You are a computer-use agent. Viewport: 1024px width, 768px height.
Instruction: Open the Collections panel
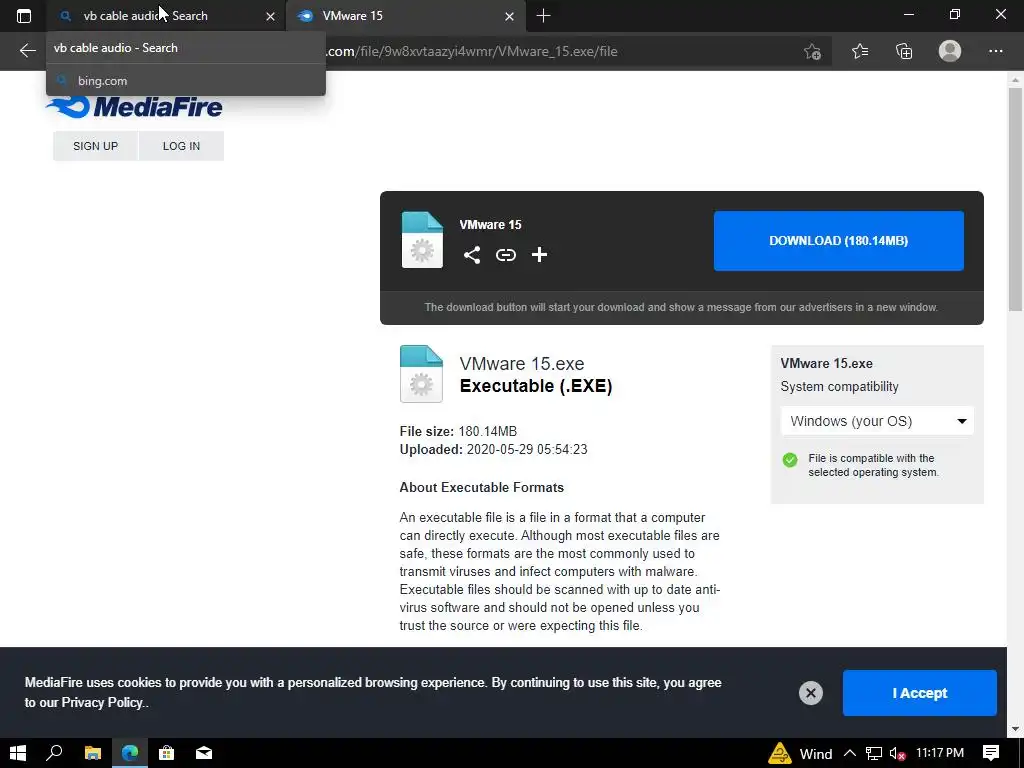904,51
